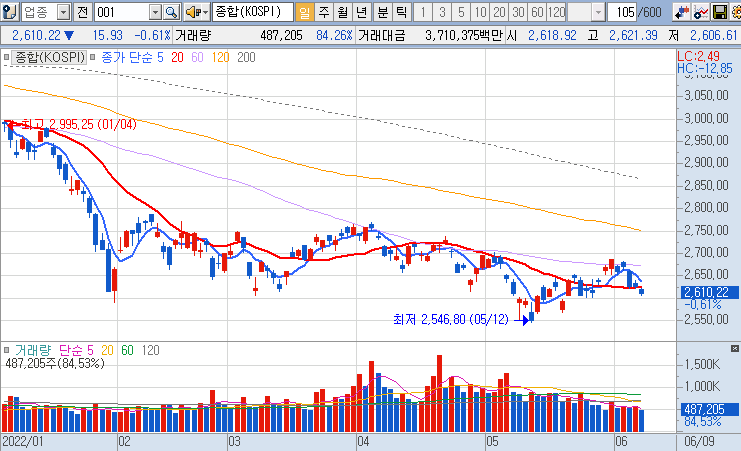Open the stock code search magnifier

pyautogui.click(x=172, y=12)
